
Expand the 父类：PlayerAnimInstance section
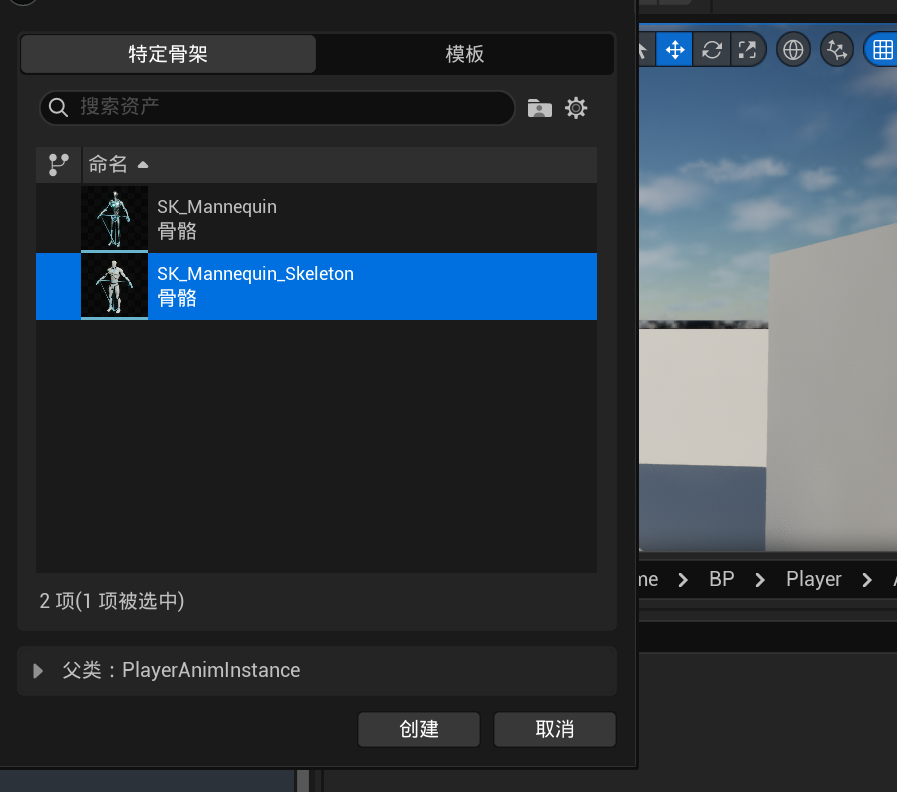(38, 671)
